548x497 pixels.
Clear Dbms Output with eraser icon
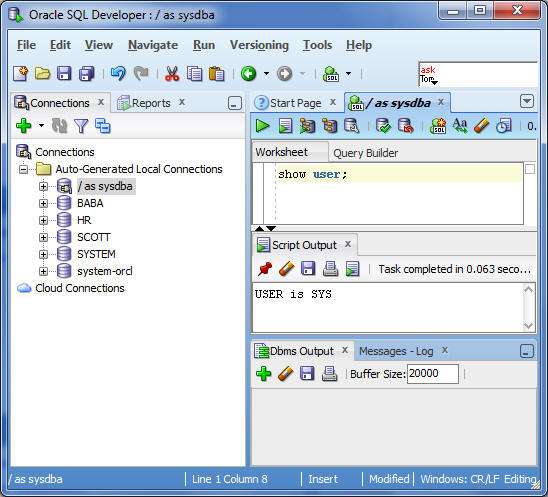coord(286,374)
